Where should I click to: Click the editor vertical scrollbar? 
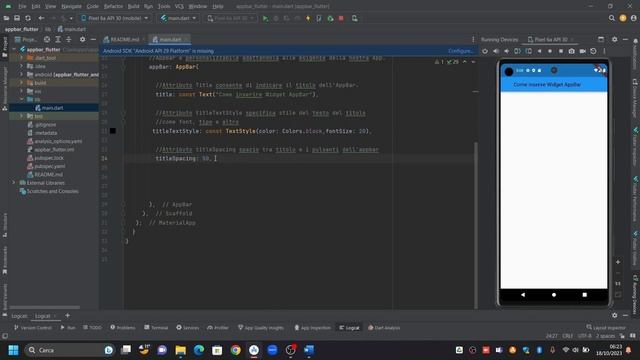pyautogui.click(x=475, y=224)
